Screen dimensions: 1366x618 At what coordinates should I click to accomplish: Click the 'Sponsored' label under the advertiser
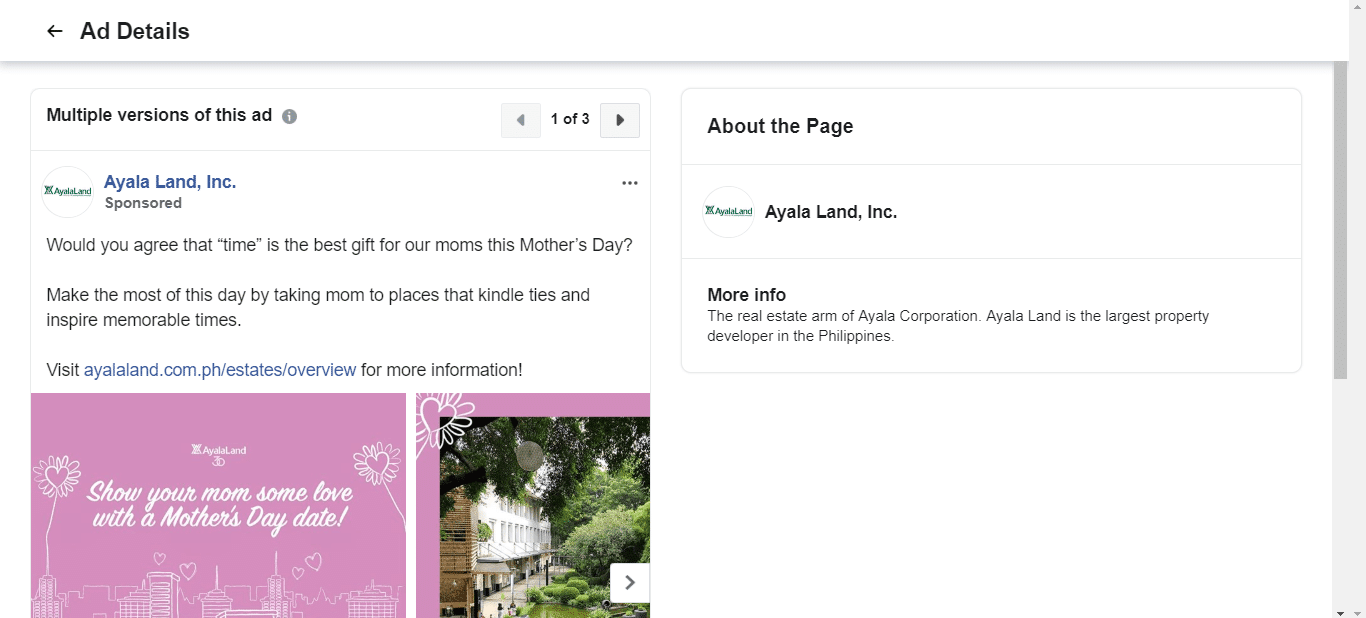click(143, 203)
